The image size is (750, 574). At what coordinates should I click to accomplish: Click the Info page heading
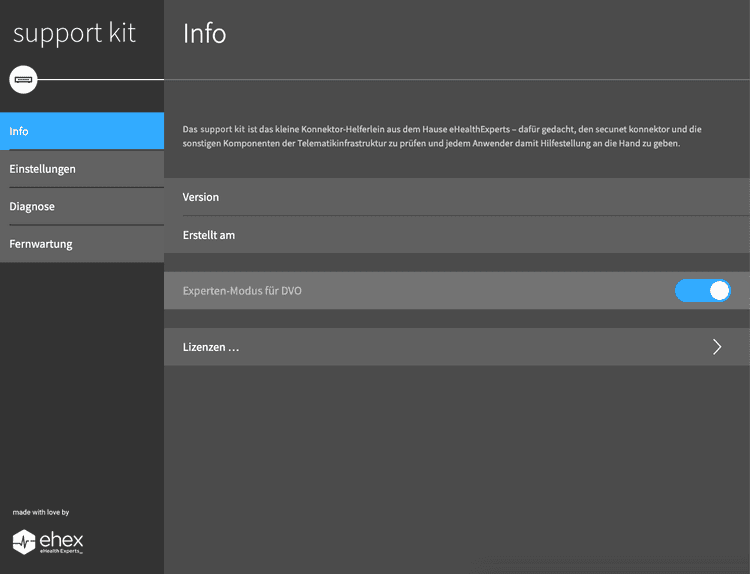204,33
